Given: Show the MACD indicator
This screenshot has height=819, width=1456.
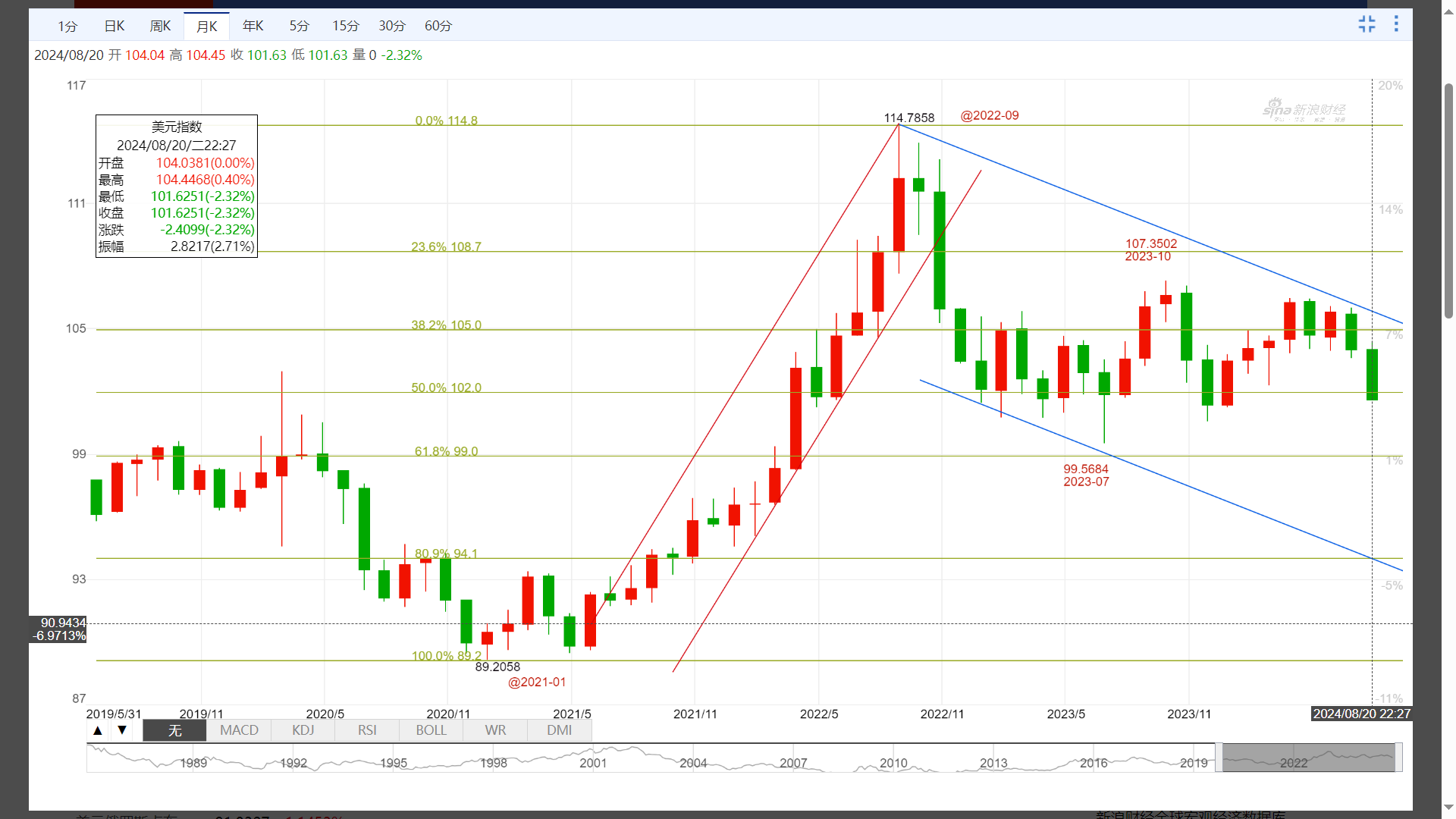Looking at the screenshot, I should 239,730.
